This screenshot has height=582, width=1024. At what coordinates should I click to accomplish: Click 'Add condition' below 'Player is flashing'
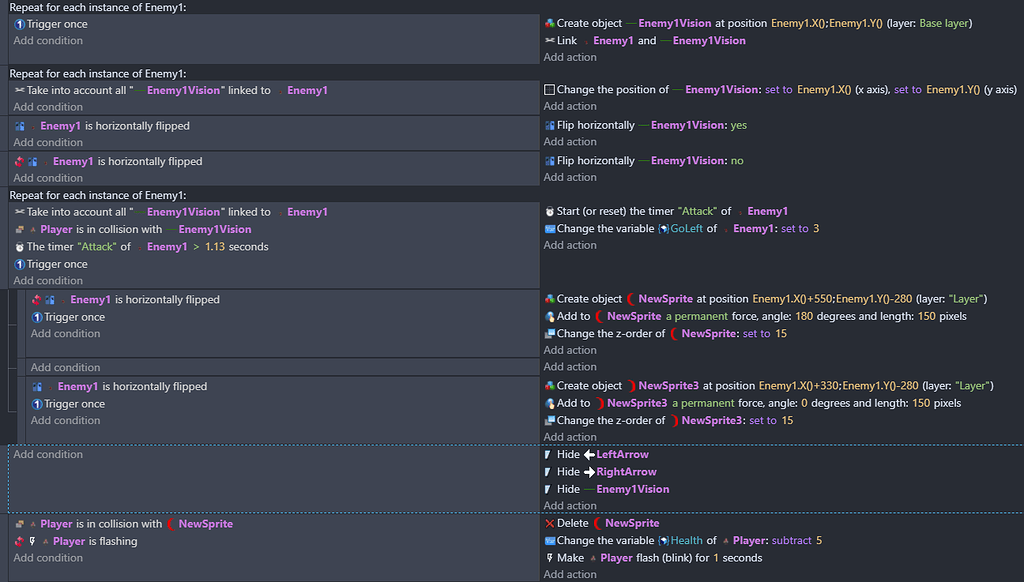(x=48, y=558)
